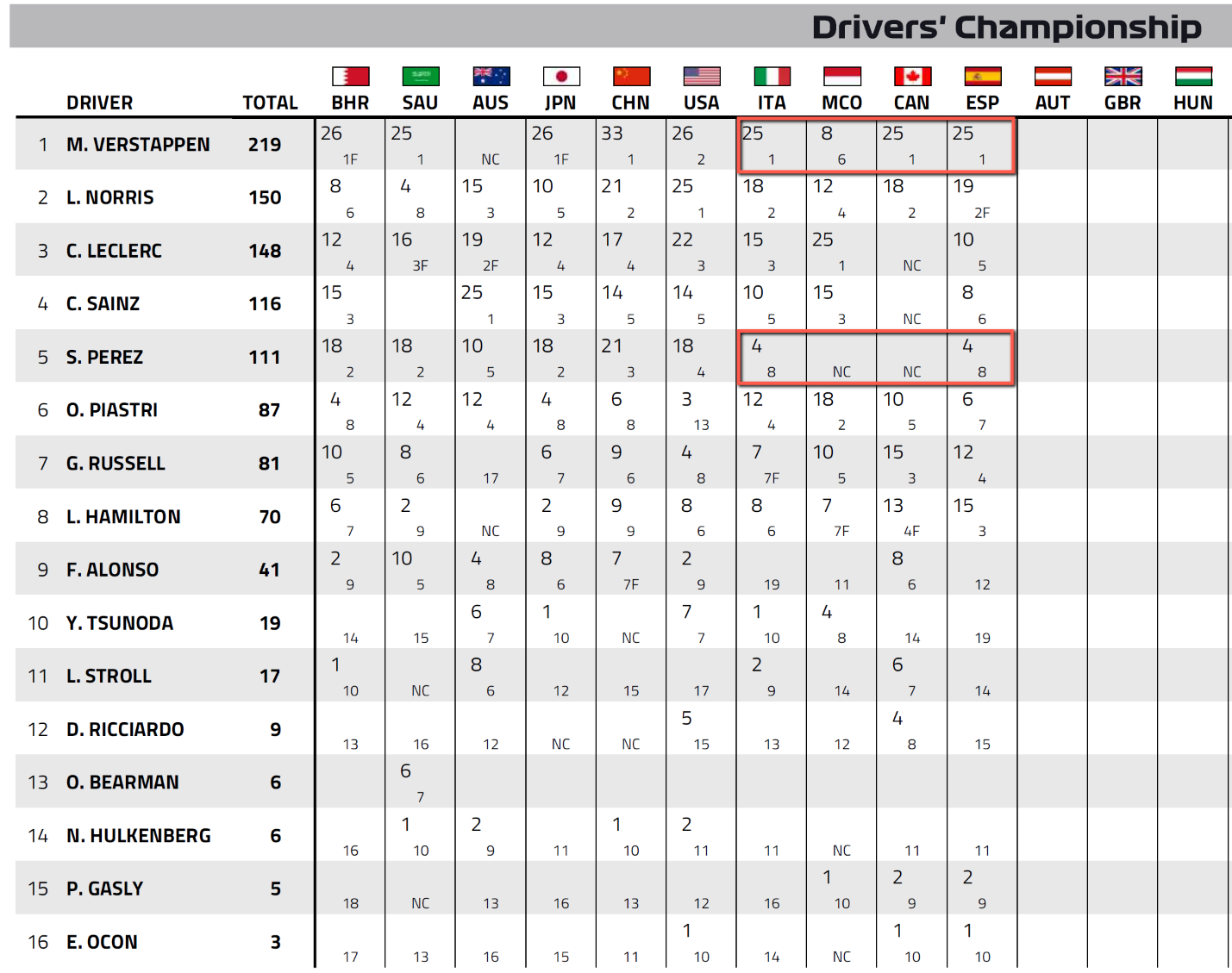1232x973 pixels.
Task: Click the Japan flag icon
Action: coord(561,77)
